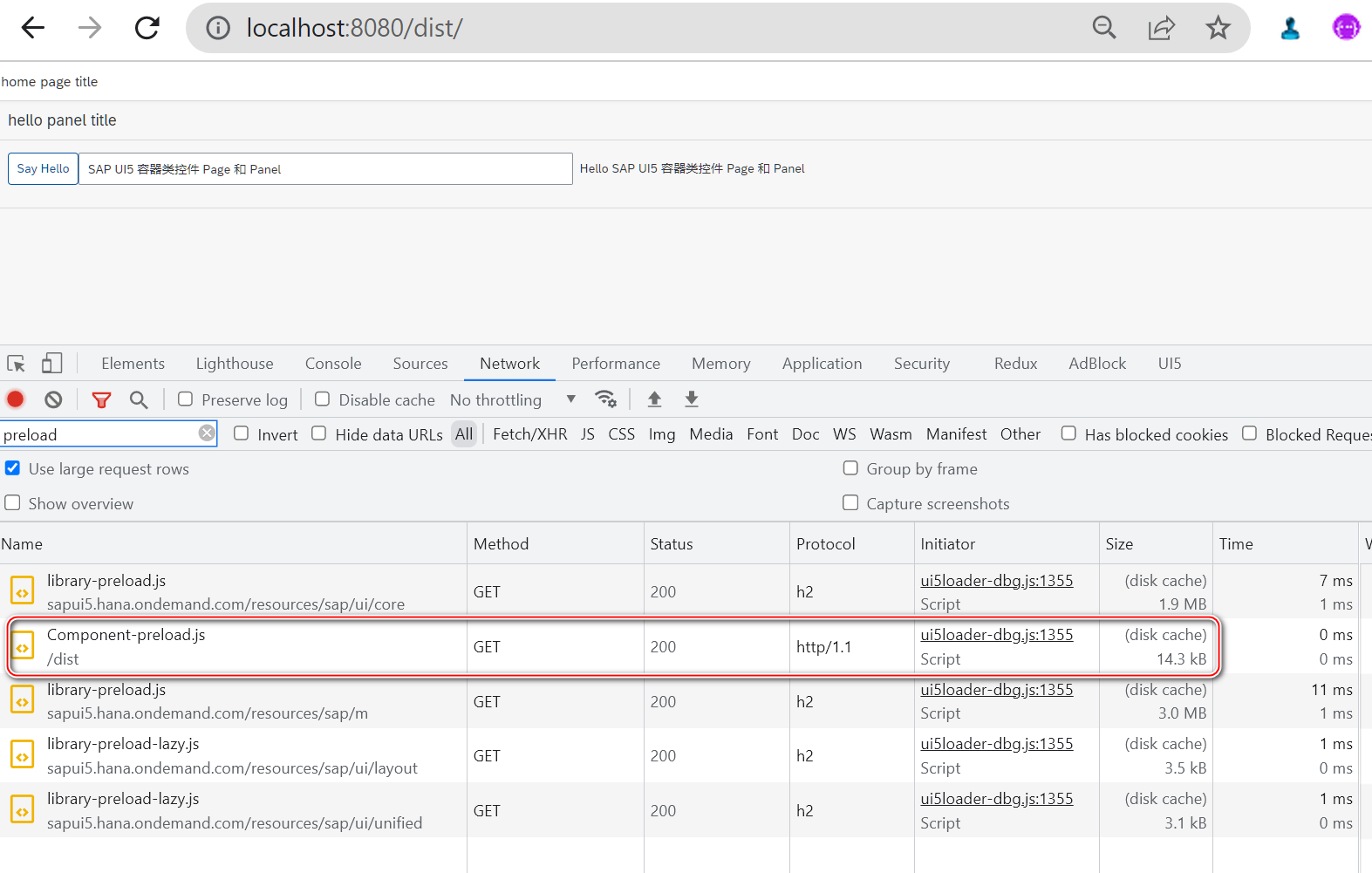Open network search magnifier
The width and height of the screenshot is (1372, 873).
tap(139, 399)
